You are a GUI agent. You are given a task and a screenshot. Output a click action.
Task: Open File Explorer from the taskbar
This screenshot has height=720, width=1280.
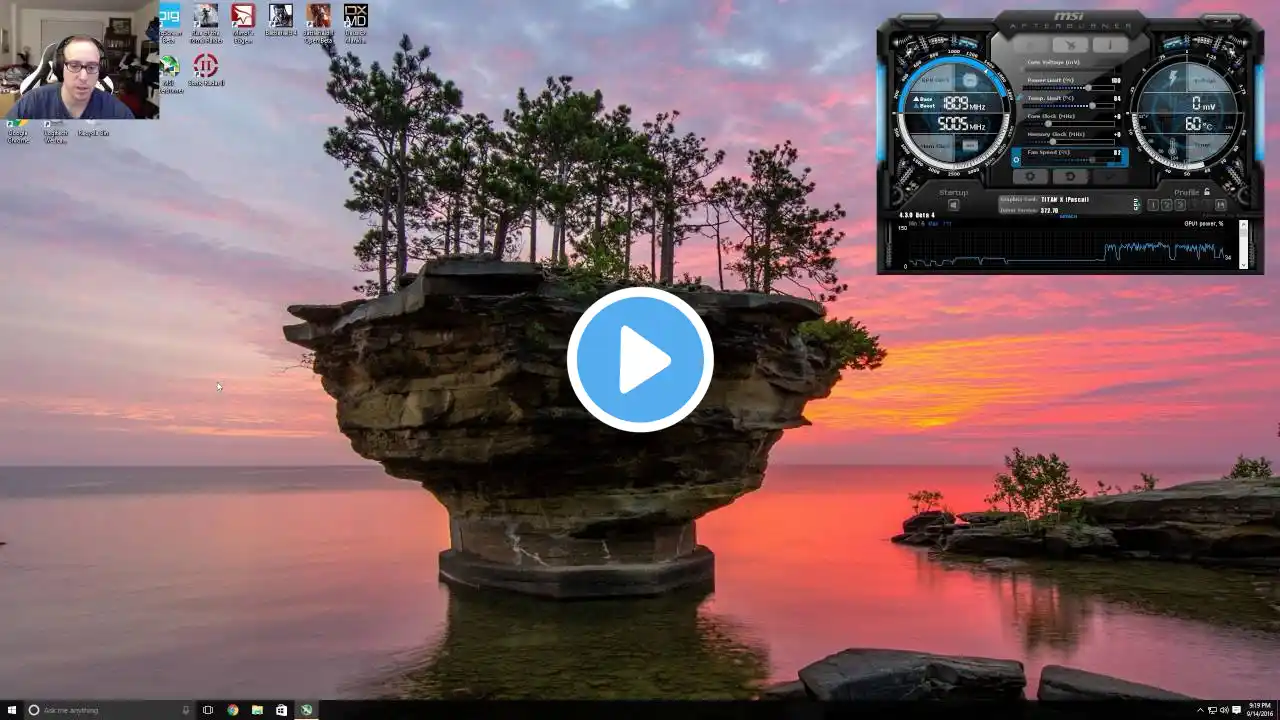pyautogui.click(x=257, y=710)
